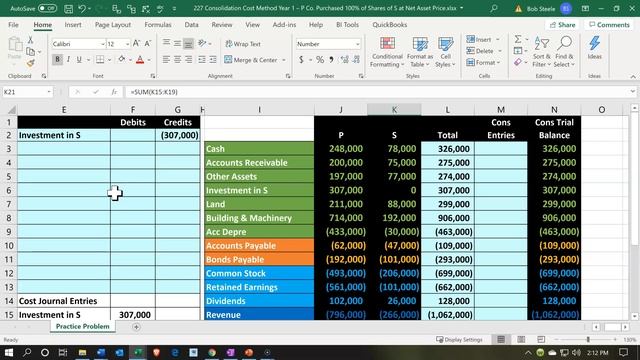640x360 pixels.
Task: Open the File tab
Action: (13, 24)
